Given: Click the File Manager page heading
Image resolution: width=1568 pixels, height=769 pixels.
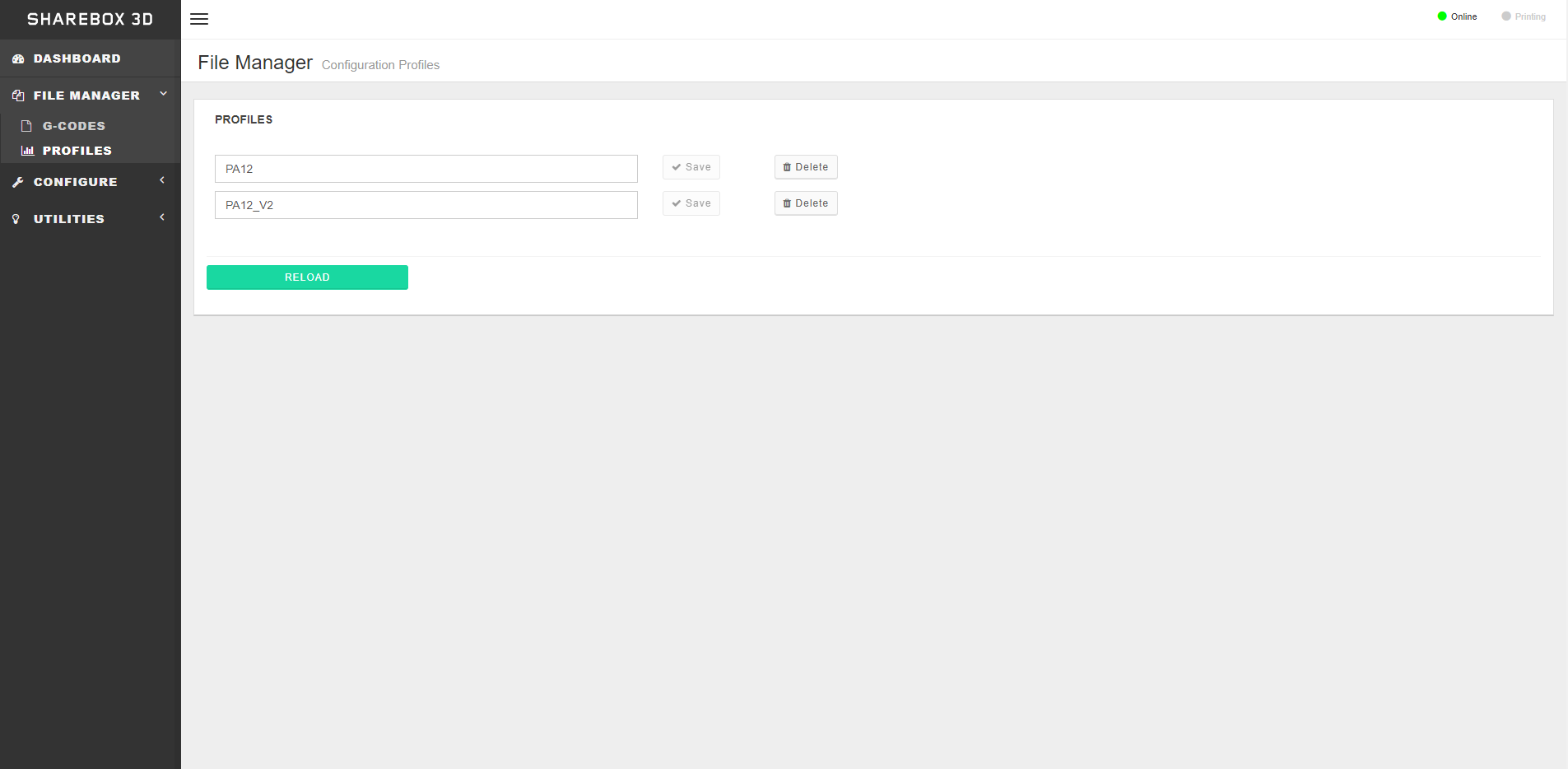Looking at the screenshot, I should (255, 63).
